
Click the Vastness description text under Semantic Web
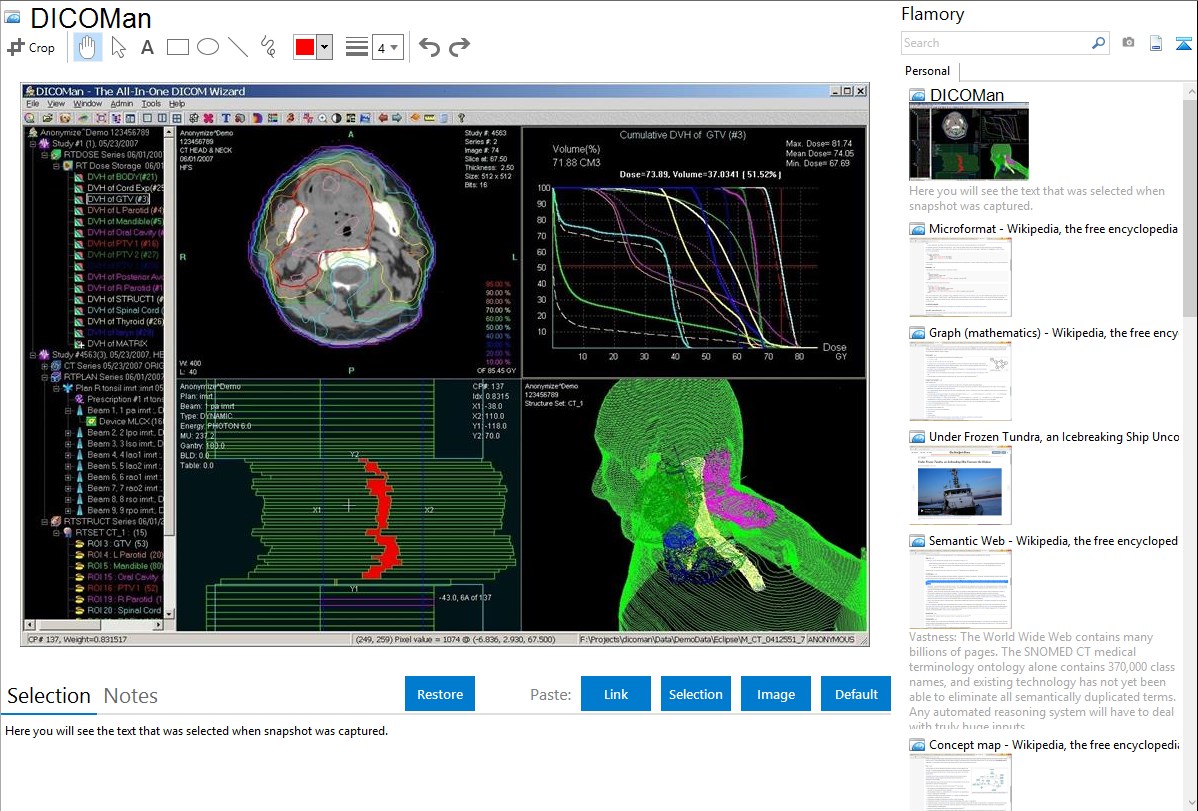[x=1043, y=682]
